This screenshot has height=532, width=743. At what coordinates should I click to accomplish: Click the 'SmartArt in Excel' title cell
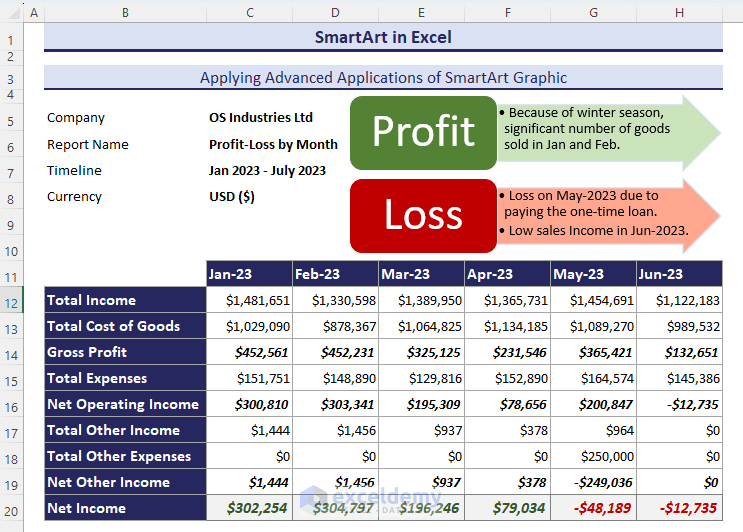coord(383,37)
